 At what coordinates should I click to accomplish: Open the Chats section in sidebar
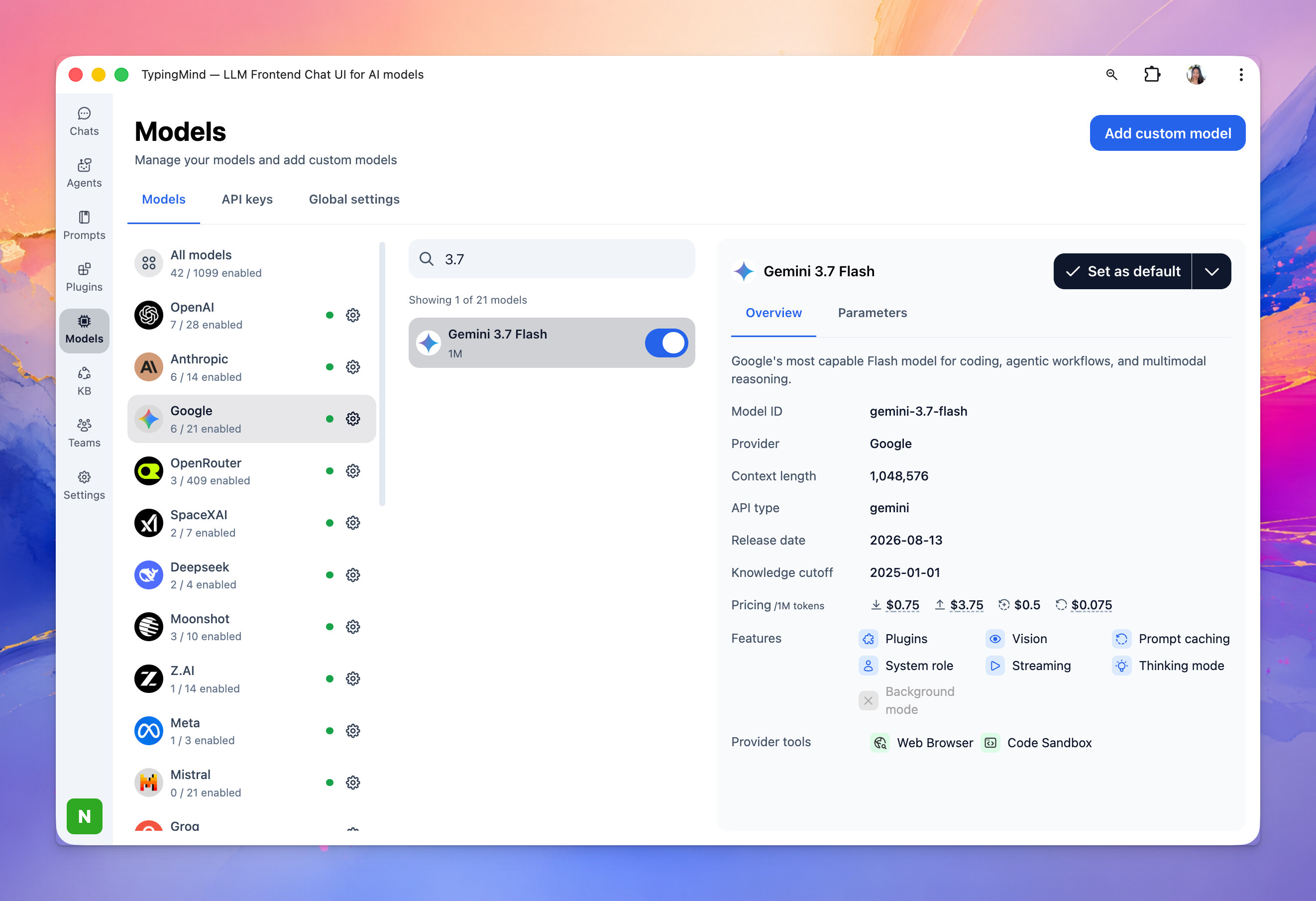[84, 122]
